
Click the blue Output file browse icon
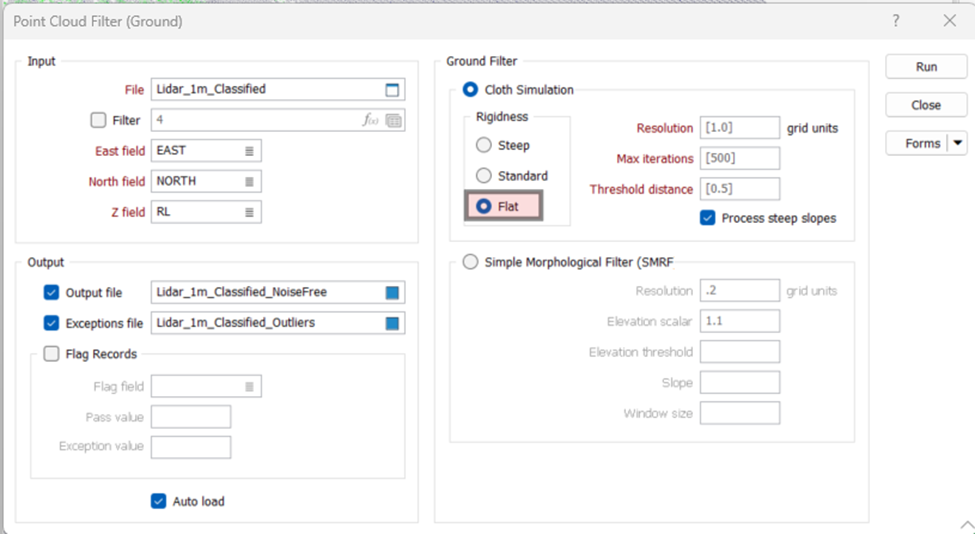pos(393,293)
